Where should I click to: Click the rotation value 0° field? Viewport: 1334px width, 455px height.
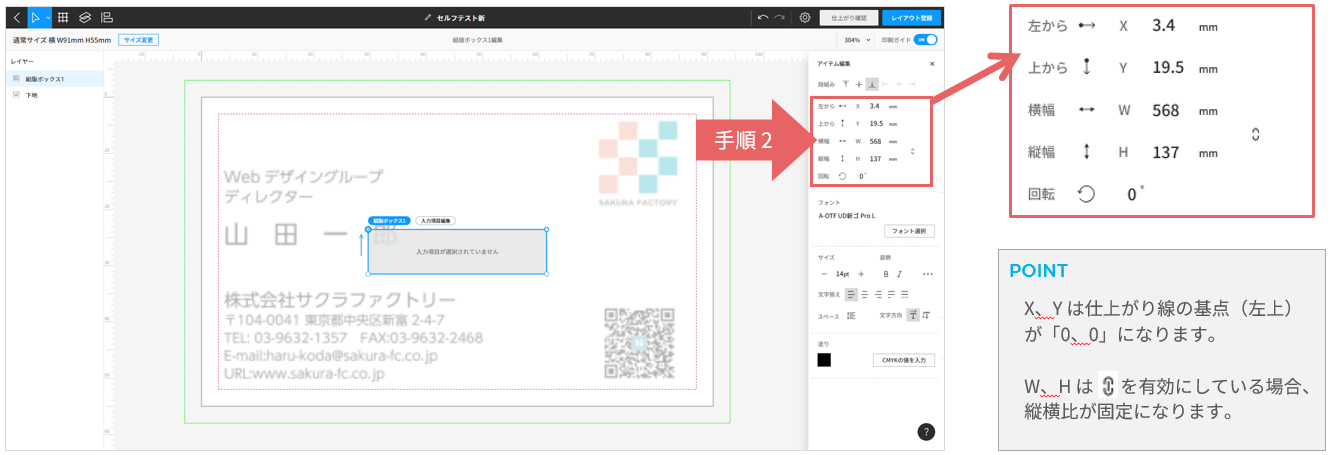[862, 176]
